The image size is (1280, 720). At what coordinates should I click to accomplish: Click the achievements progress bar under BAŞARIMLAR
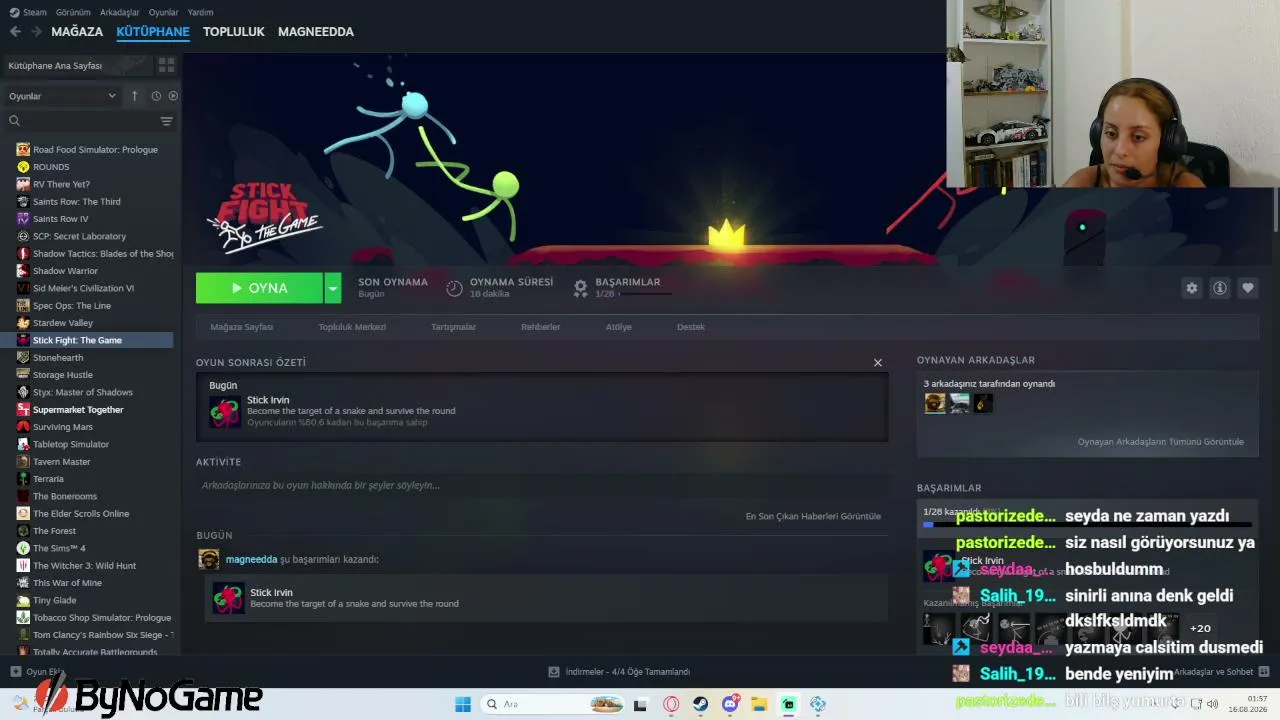tap(1087, 524)
